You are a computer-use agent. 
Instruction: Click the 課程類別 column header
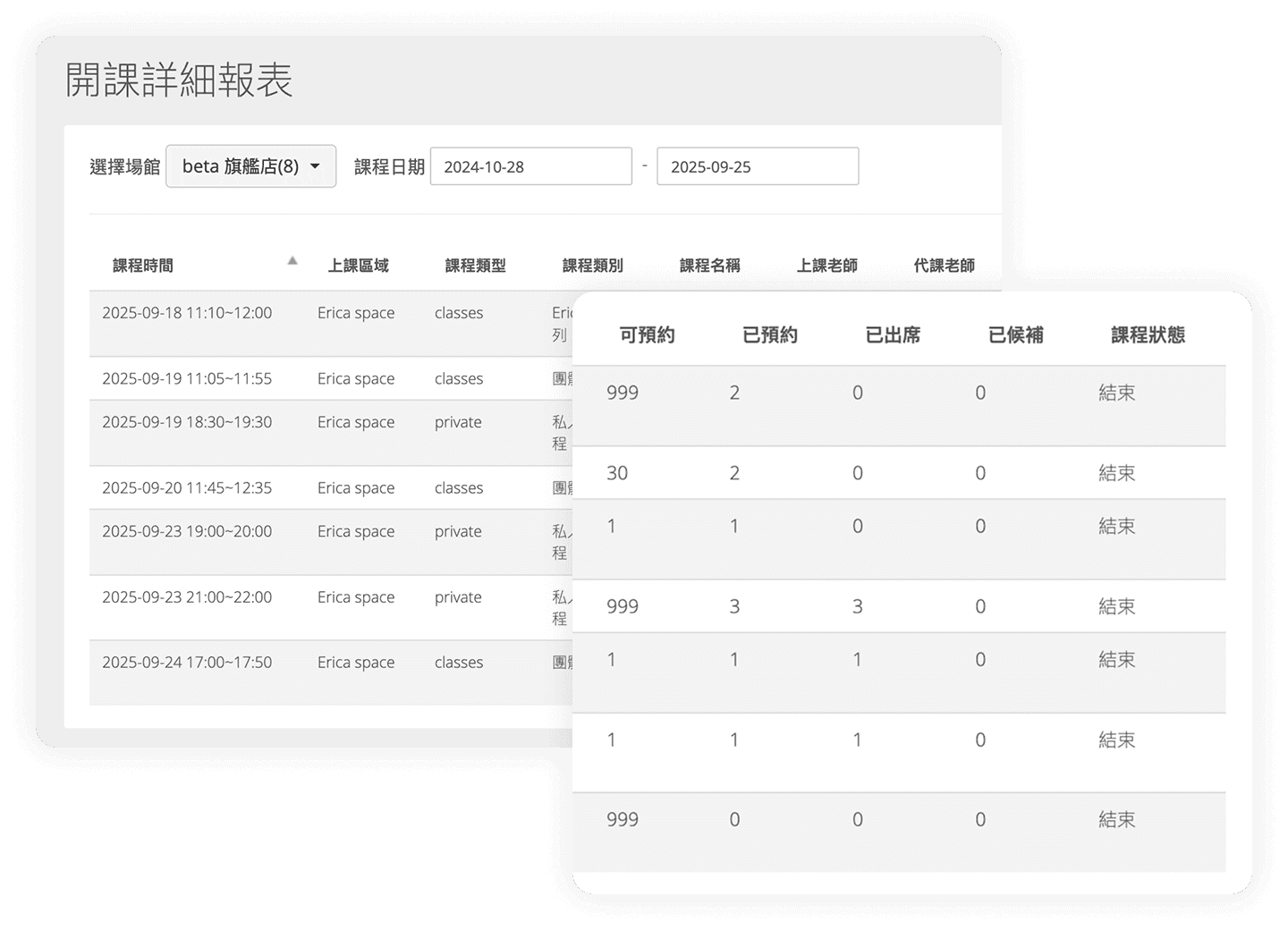pos(592,265)
